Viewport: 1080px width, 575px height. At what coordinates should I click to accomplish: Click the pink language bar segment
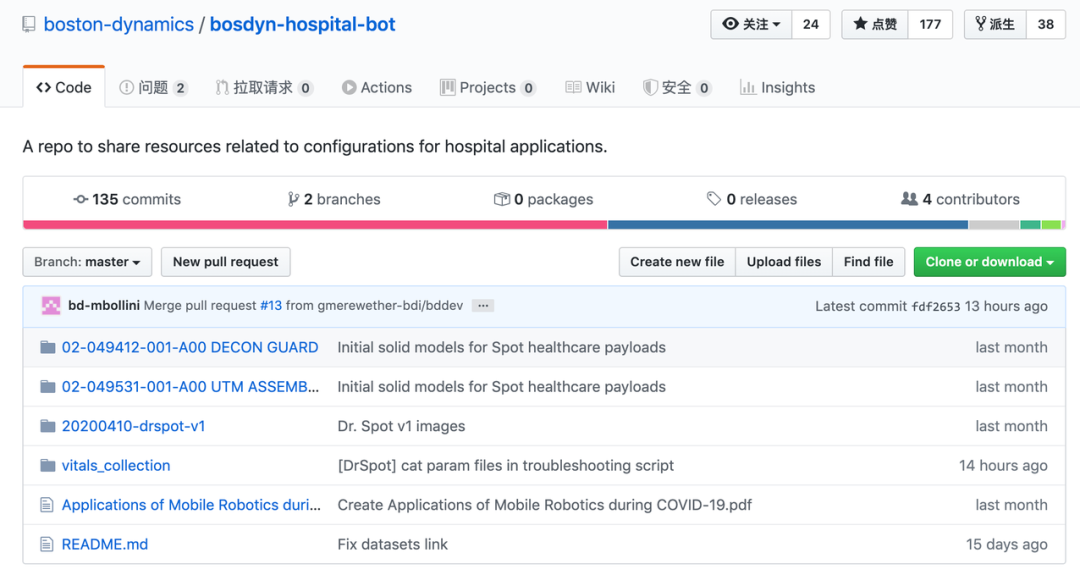(315, 225)
